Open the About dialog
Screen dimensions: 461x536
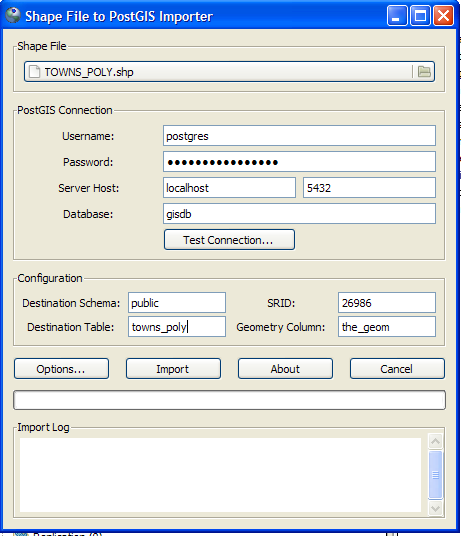tap(285, 369)
